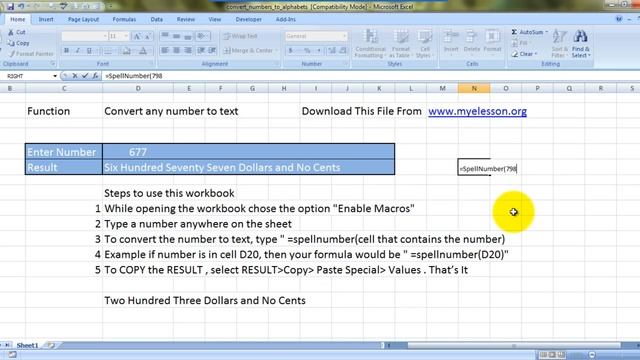Click the Middle Align icon

pyautogui.click(x=176, y=36)
